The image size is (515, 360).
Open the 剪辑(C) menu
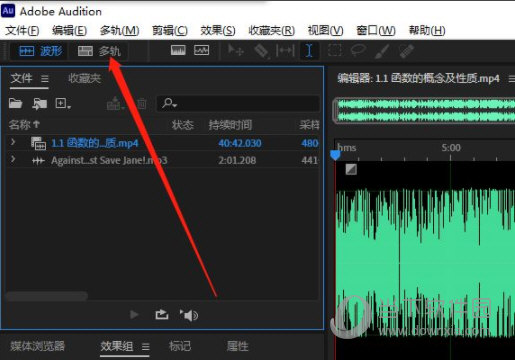(x=170, y=30)
